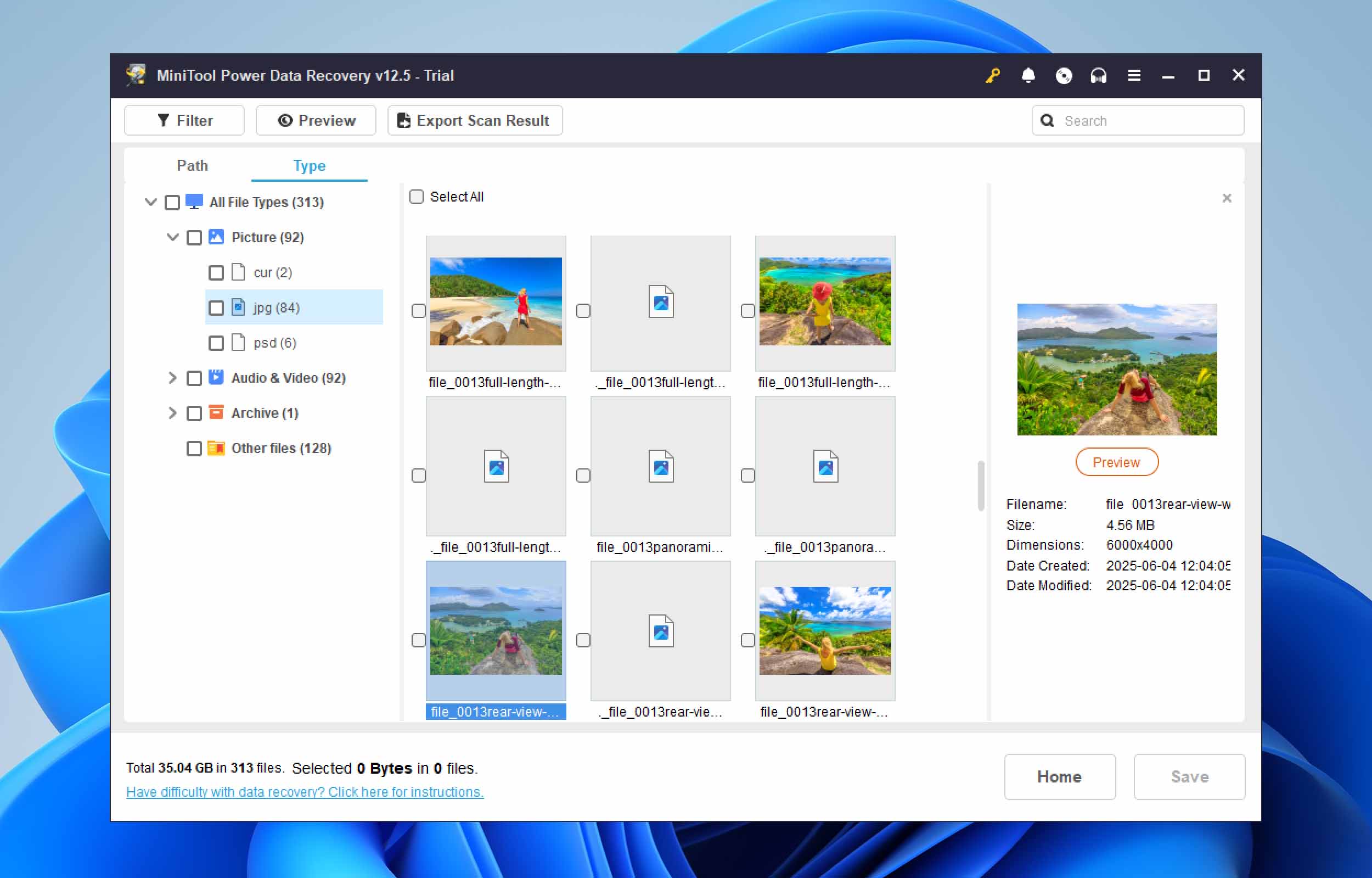
Task: Open the Filter toolbar button
Action: (x=184, y=120)
